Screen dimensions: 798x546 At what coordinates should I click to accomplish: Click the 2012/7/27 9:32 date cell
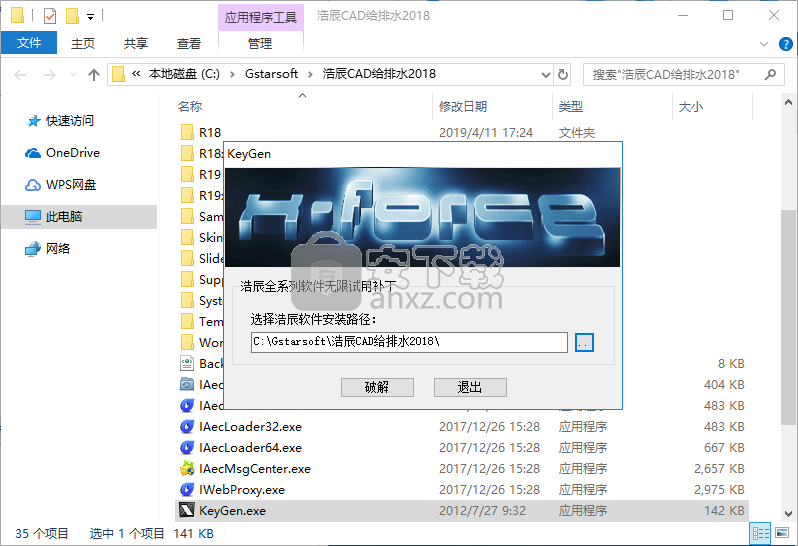[x=482, y=510]
